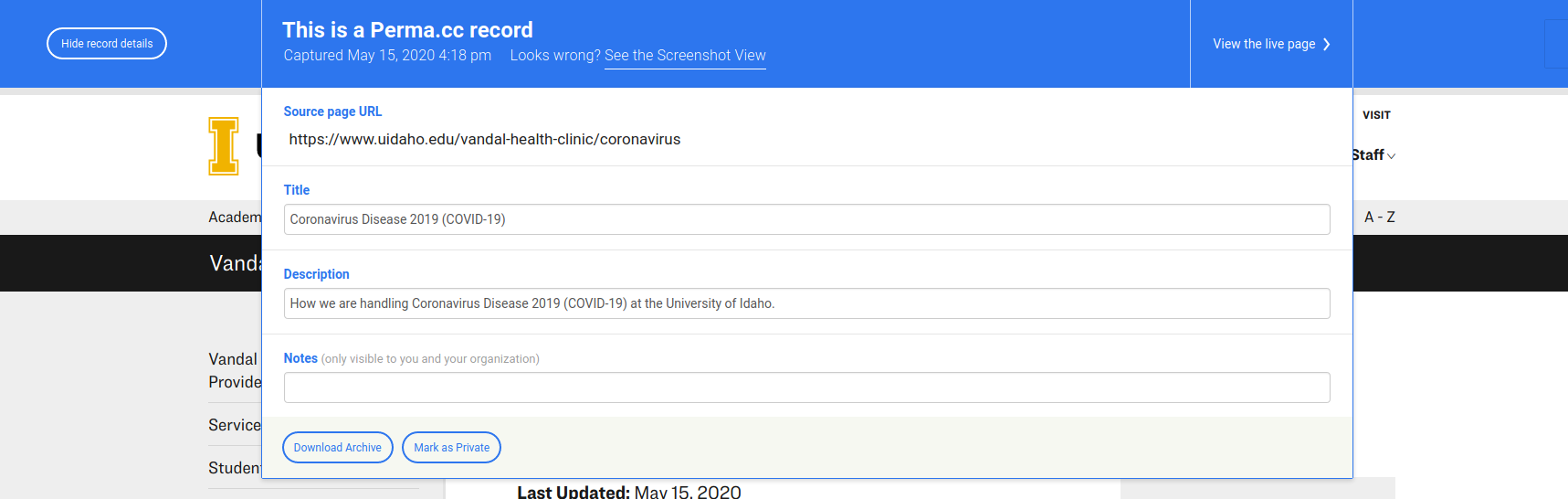Open the Academics navigation menu
The height and width of the screenshot is (499, 1568).
235,218
